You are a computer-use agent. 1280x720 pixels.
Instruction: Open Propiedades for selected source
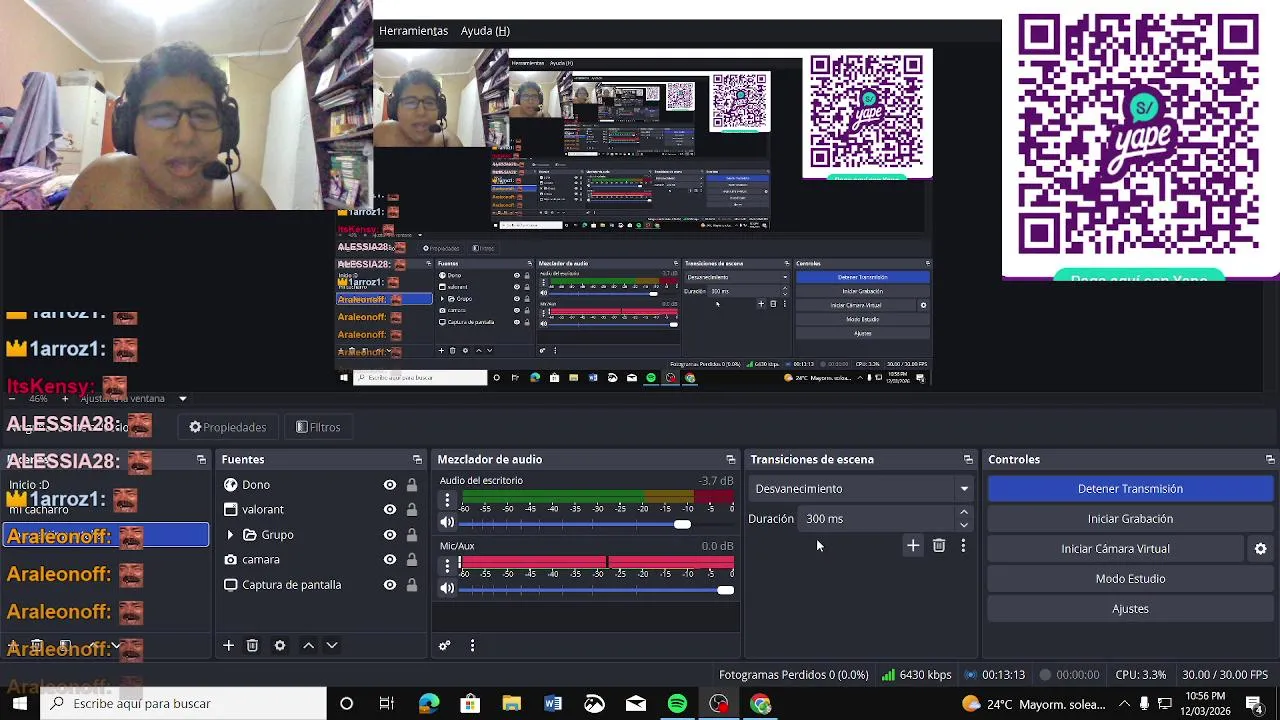[228, 427]
